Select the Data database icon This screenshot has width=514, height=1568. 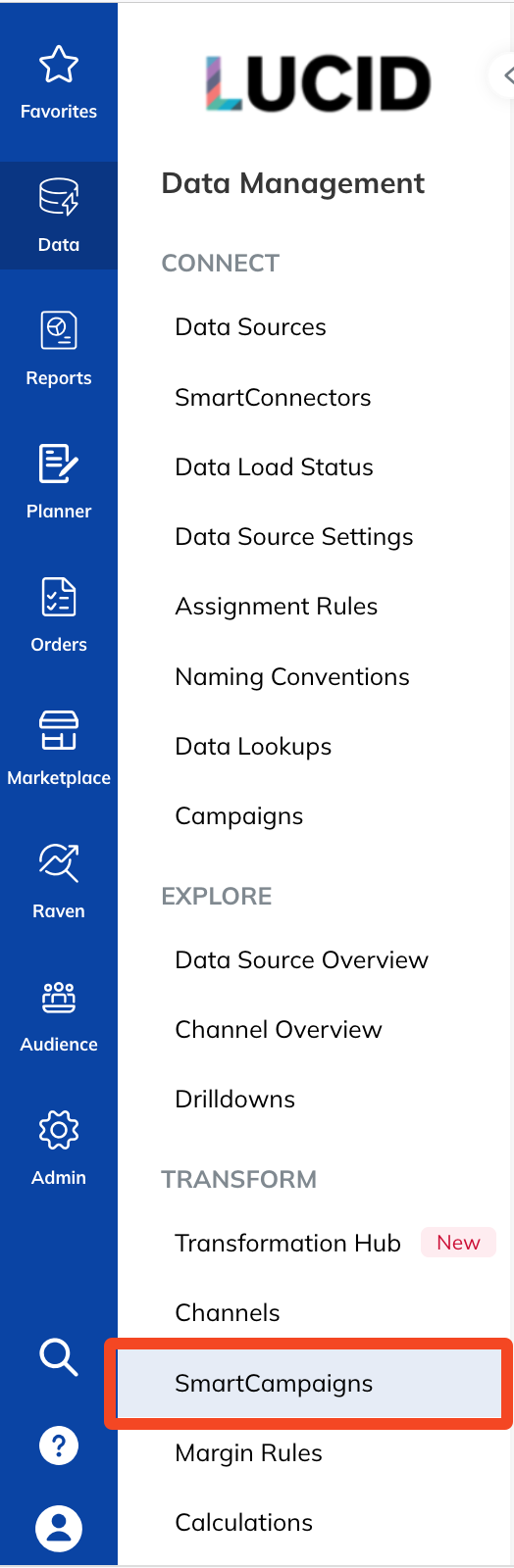(x=59, y=197)
